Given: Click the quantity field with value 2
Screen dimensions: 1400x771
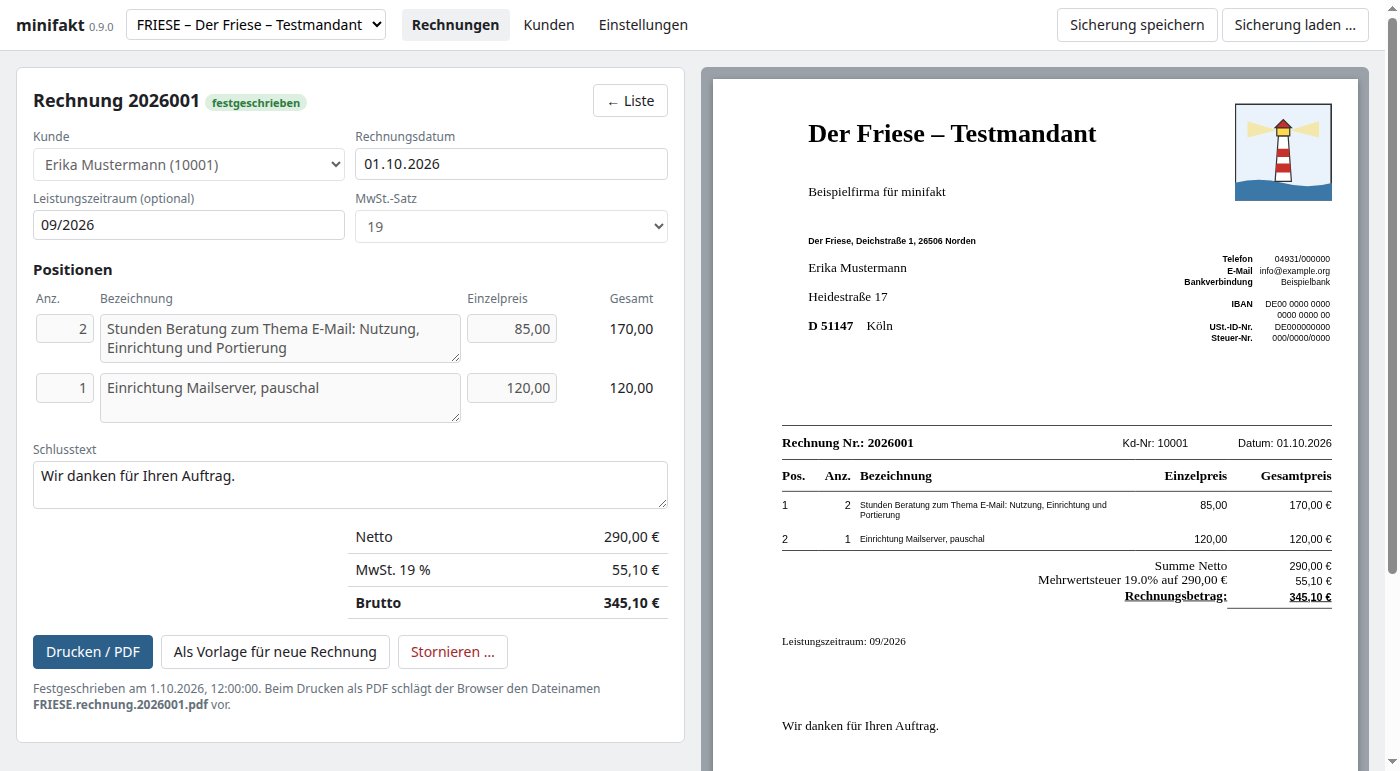Looking at the screenshot, I should pyautogui.click(x=65, y=329).
